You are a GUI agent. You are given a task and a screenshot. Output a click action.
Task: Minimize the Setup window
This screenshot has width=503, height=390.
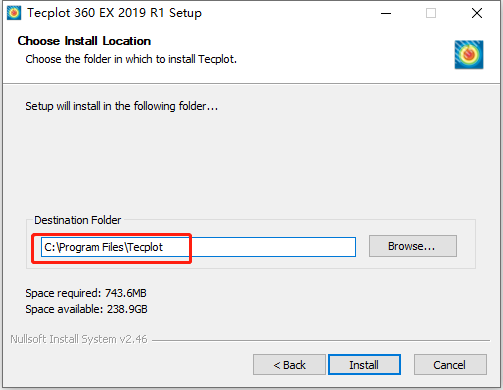(x=386, y=13)
